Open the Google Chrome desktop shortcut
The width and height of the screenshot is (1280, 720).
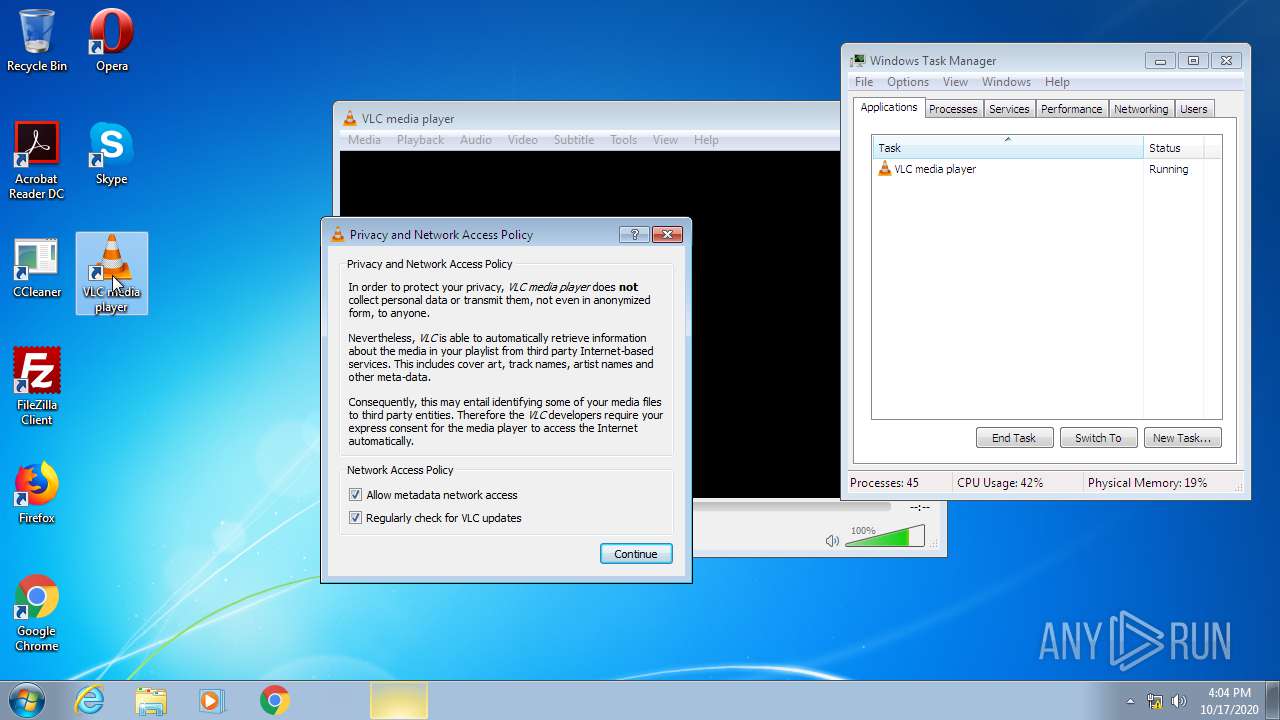[37, 613]
